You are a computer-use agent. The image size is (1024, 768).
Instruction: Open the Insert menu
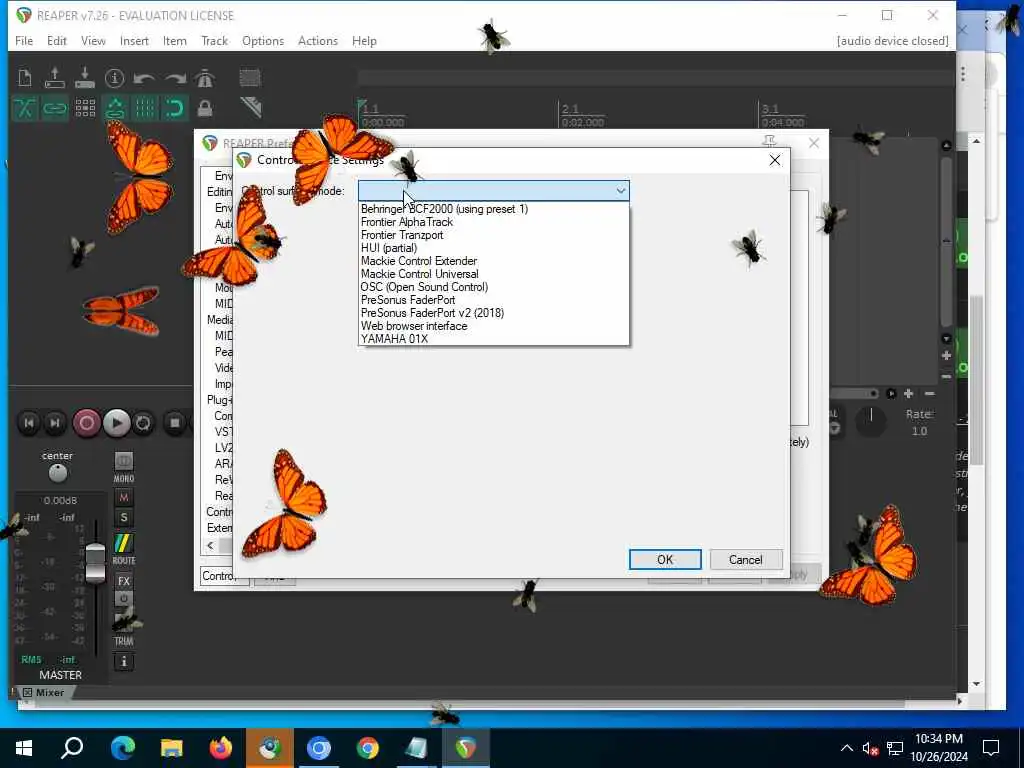click(x=134, y=40)
